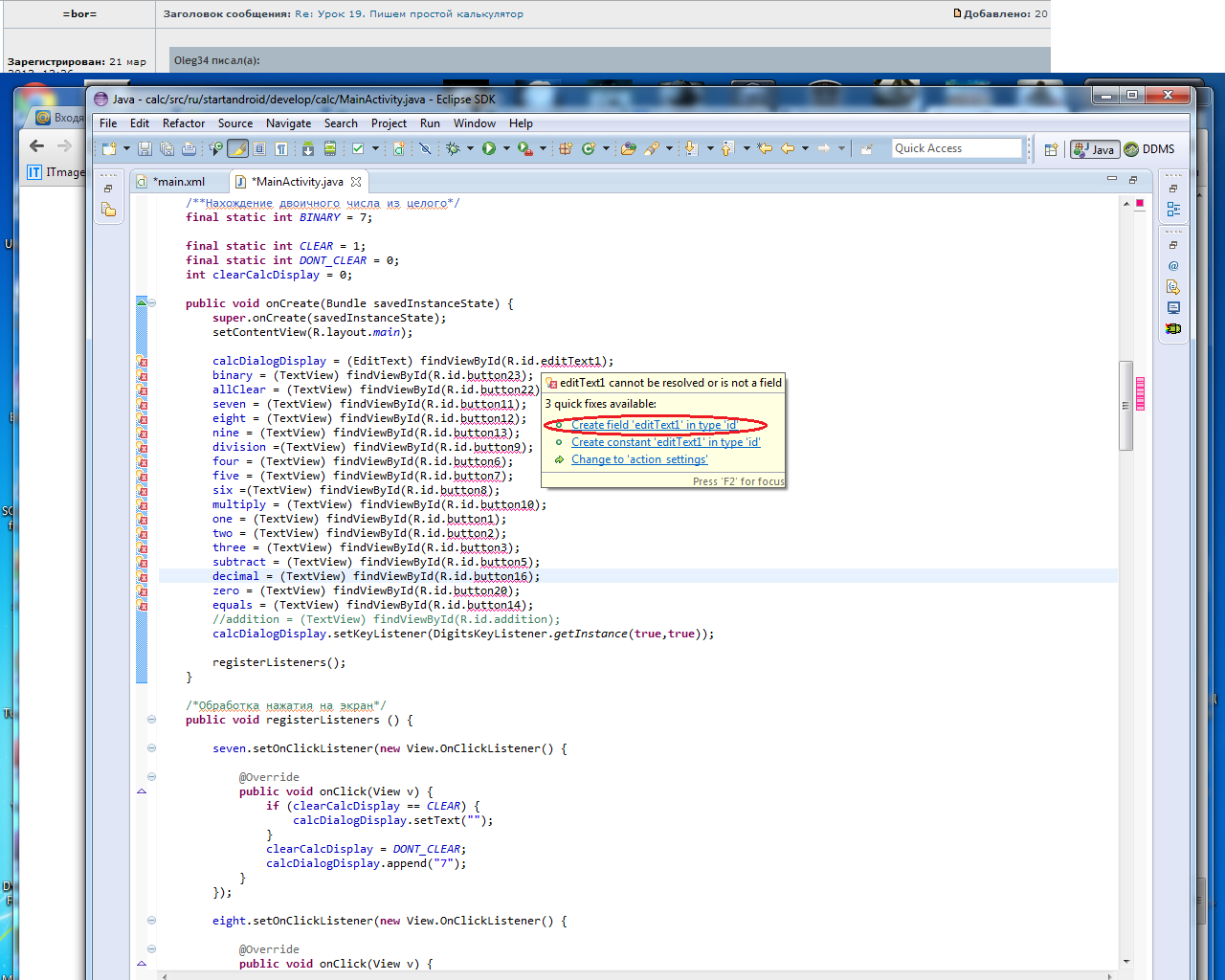The height and width of the screenshot is (980, 1225).
Task: Click the Quick Access search field
Action: (957, 148)
